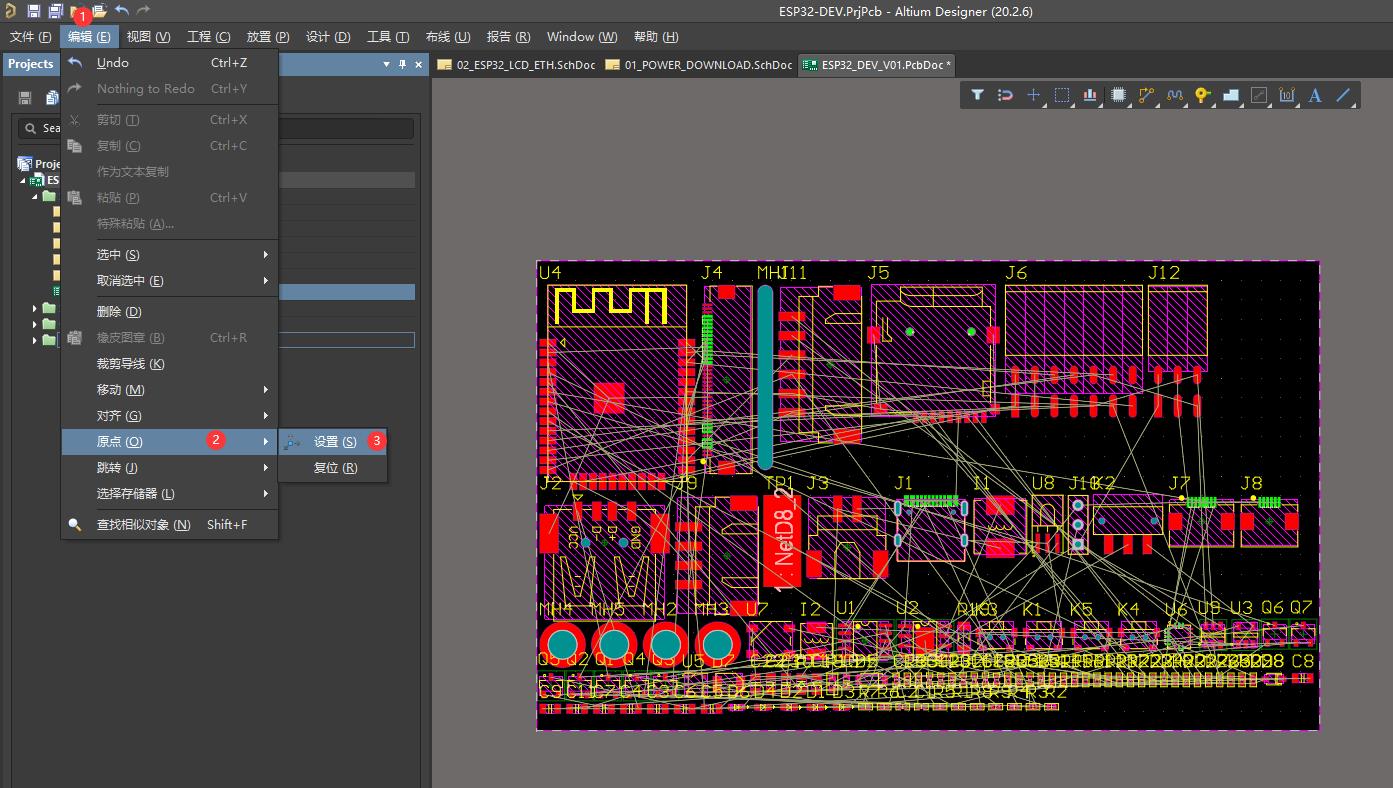Image resolution: width=1393 pixels, height=788 pixels.
Task: Expand the 选择存储器 (L) submenu
Action: [x=170, y=493]
